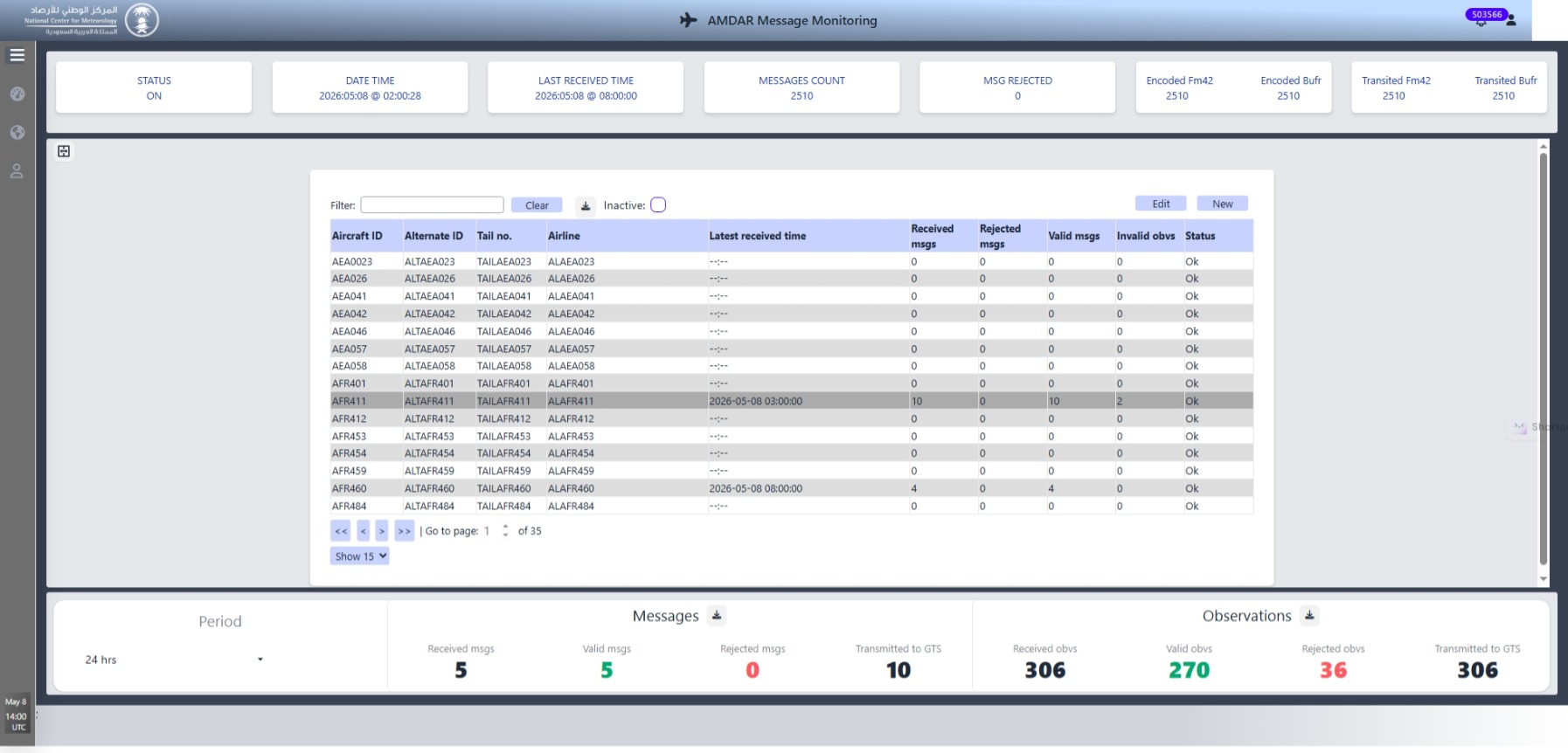The image size is (1568, 753).
Task: Select the AFR453 aircraft row
Action: [791, 436]
